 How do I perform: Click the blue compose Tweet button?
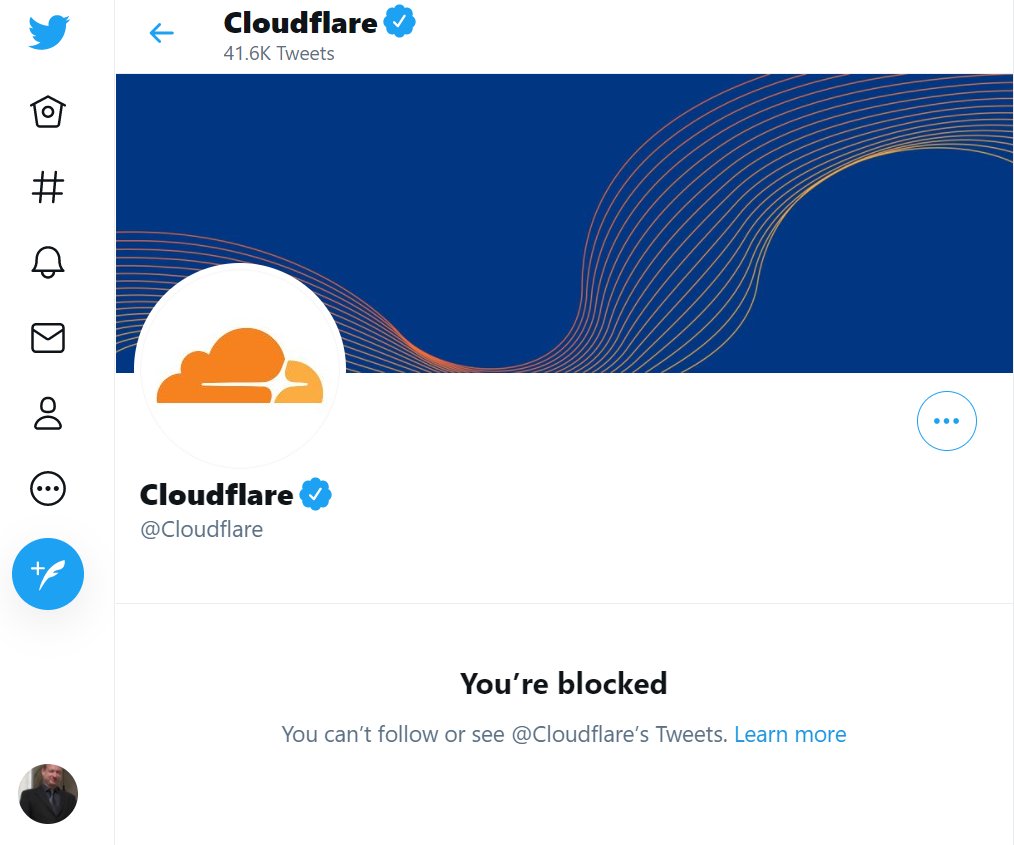tap(48, 573)
